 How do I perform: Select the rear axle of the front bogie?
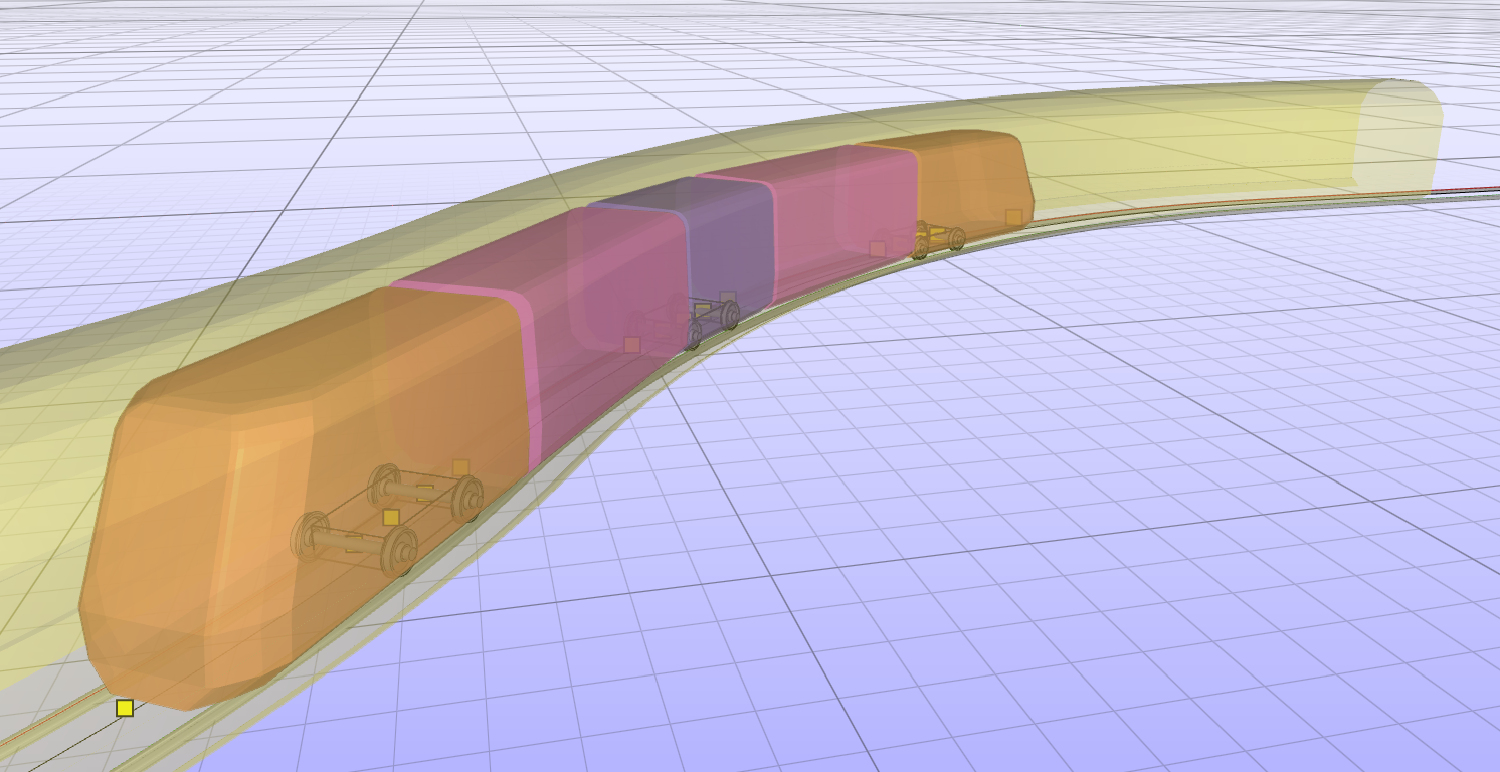[x=425, y=491]
